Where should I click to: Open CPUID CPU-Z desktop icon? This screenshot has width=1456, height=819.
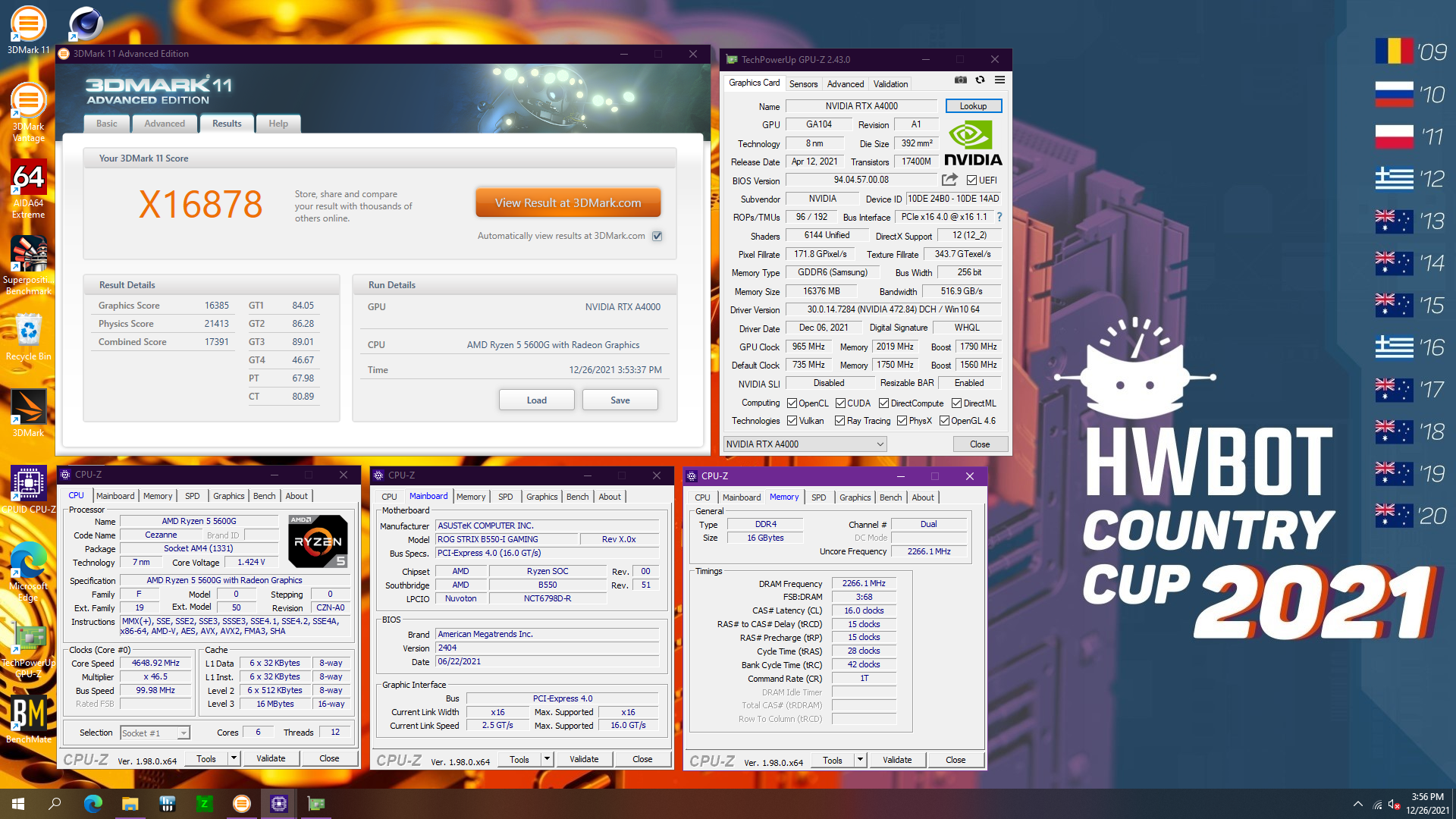coord(28,491)
